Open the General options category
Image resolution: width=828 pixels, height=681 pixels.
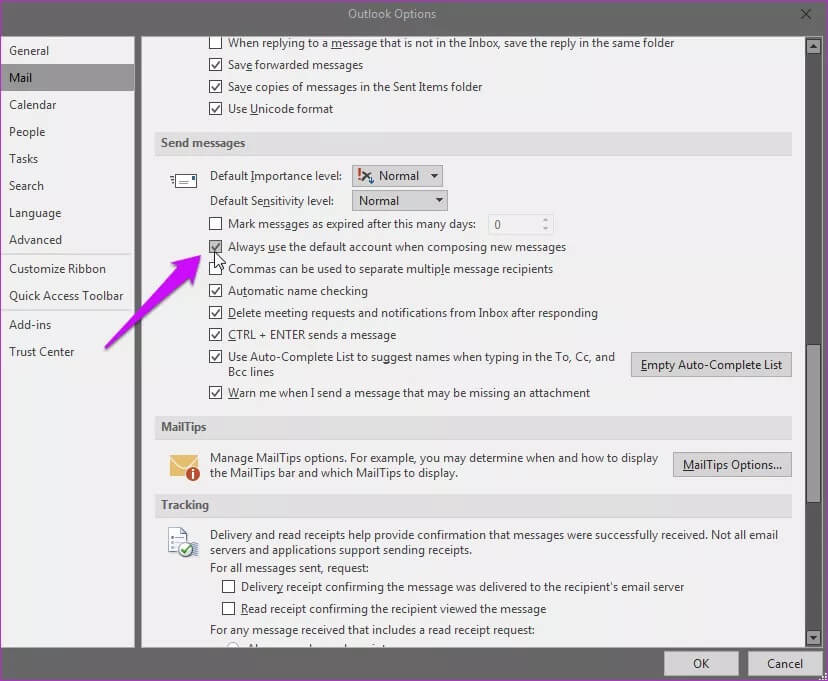pyautogui.click(x=68, y=51)
